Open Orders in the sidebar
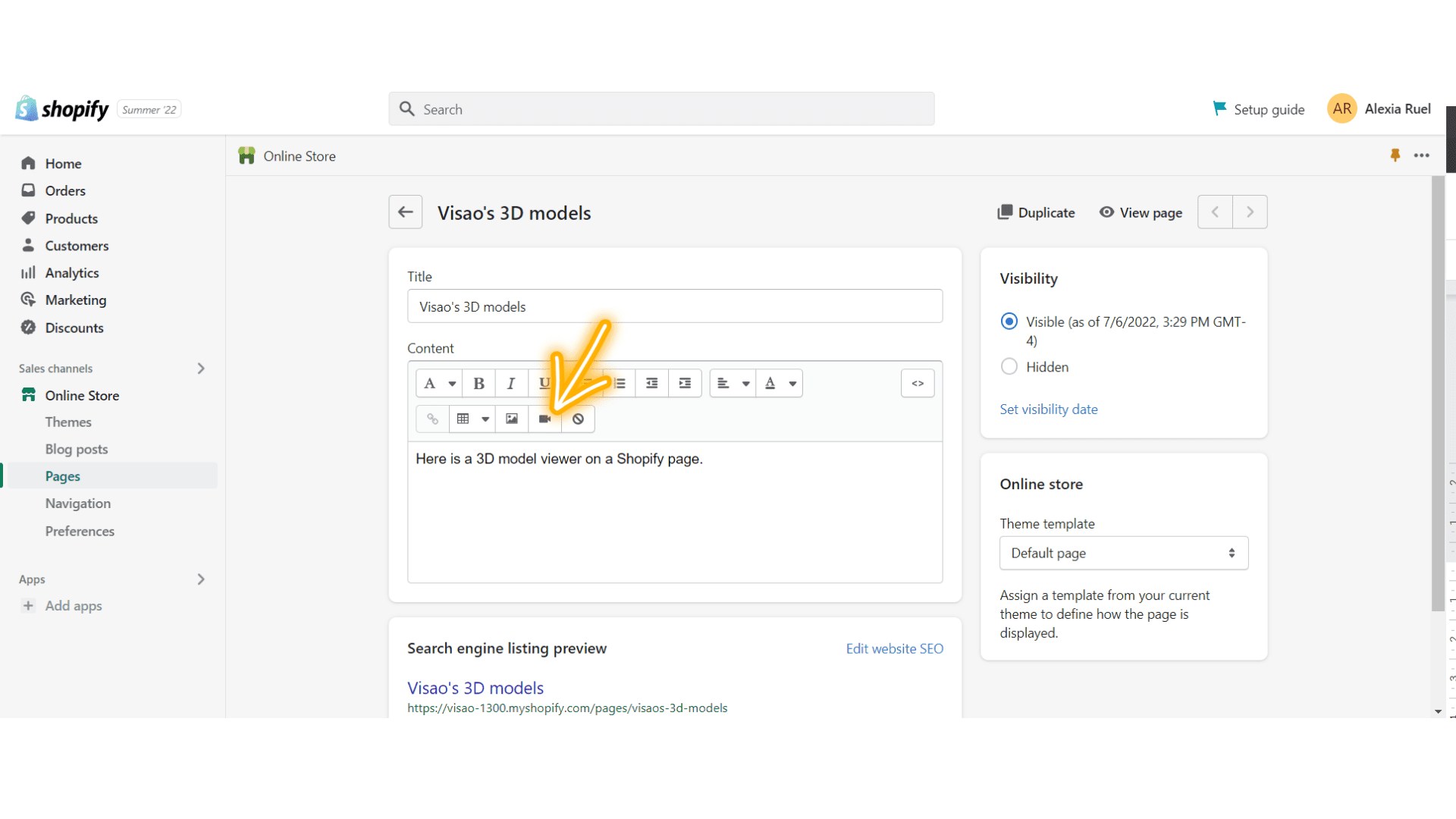Image resolution: width=1456 pixels, height=819 pixels. click(65, 191)
